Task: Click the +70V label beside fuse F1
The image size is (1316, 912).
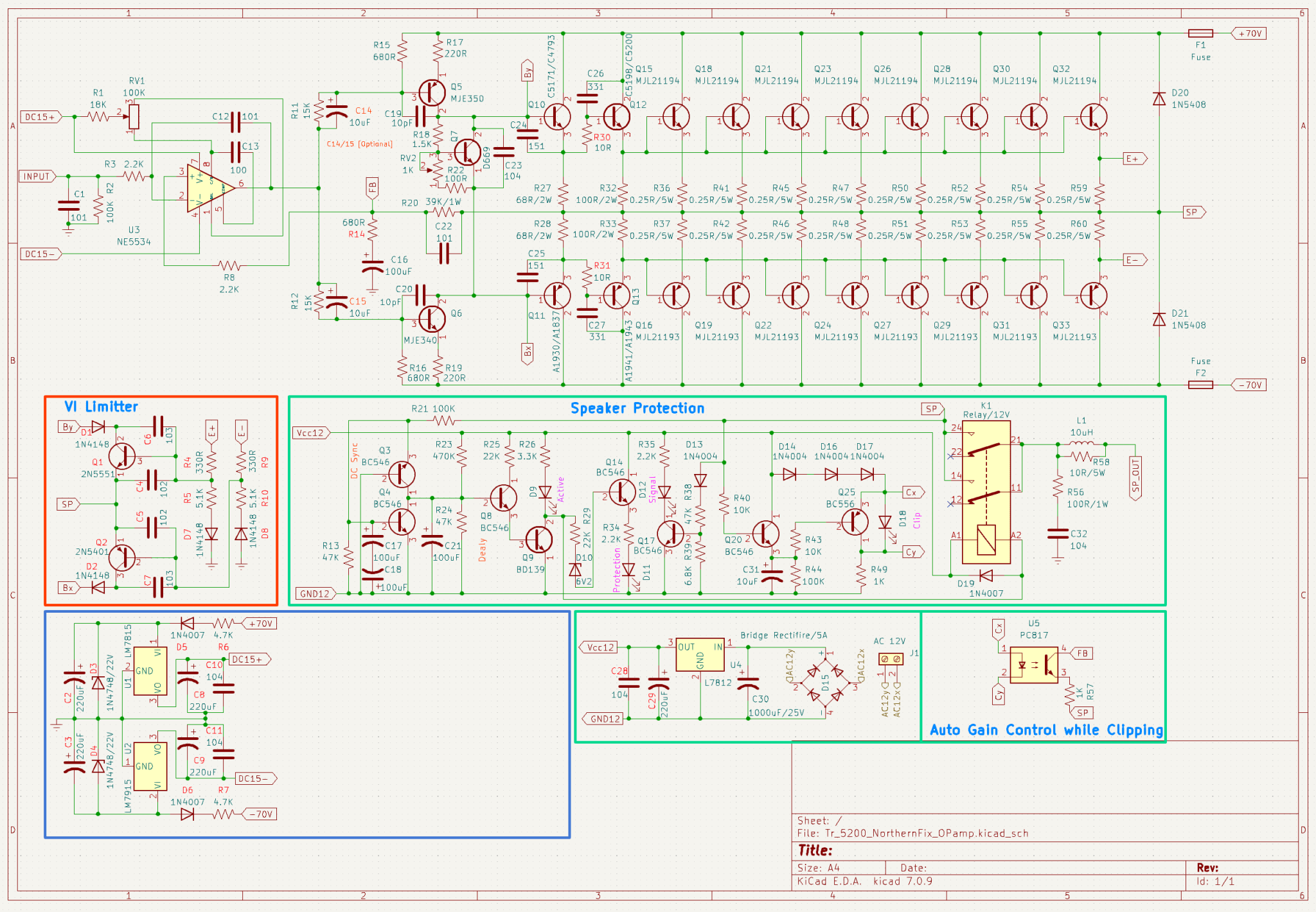Action: tap(1249, 33)
